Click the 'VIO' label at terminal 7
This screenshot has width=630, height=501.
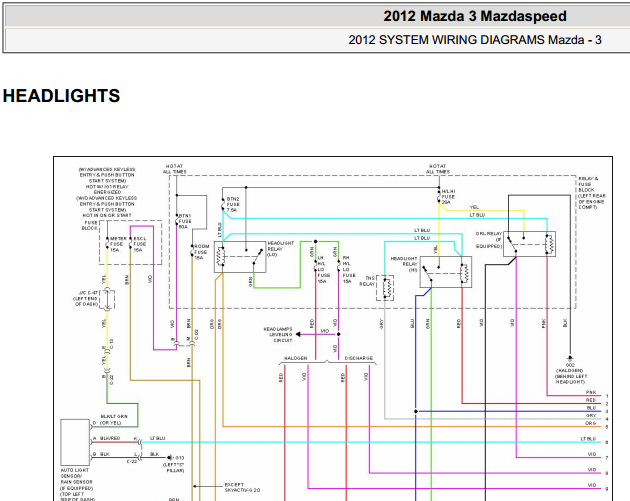592,454
